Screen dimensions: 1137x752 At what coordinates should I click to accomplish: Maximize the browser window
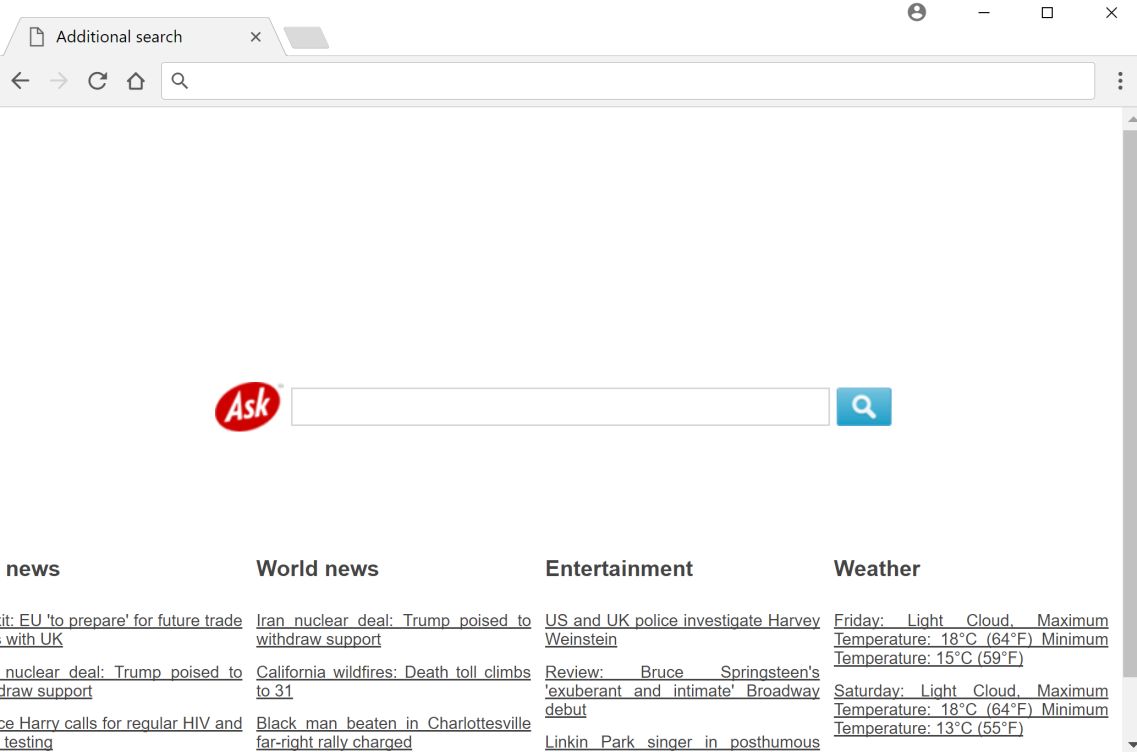pos(1047,12)
